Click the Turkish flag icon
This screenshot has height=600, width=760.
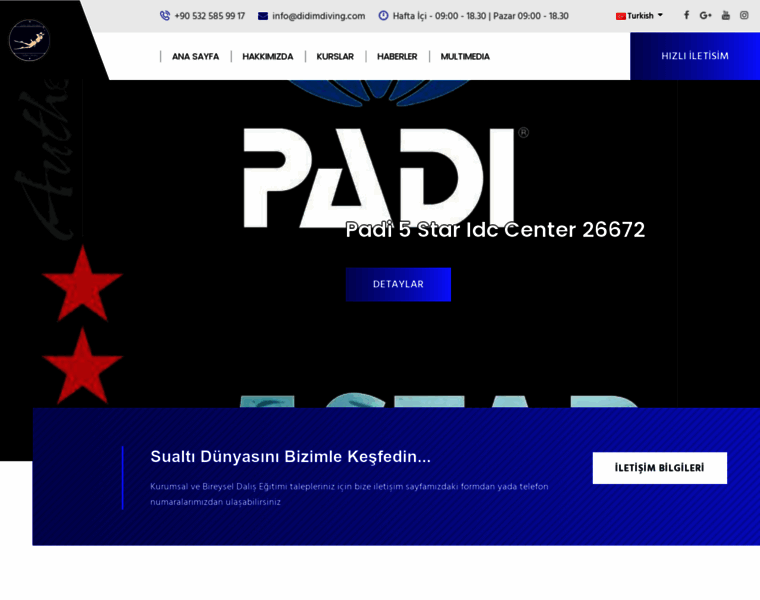pyautogui.click(x=620, y=16)
